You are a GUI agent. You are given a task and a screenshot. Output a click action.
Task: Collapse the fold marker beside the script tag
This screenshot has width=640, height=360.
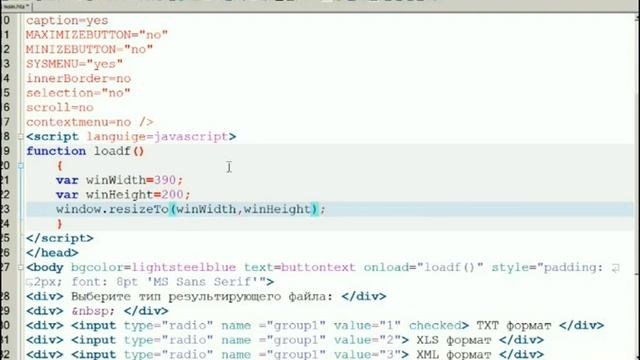click(21, 137)
